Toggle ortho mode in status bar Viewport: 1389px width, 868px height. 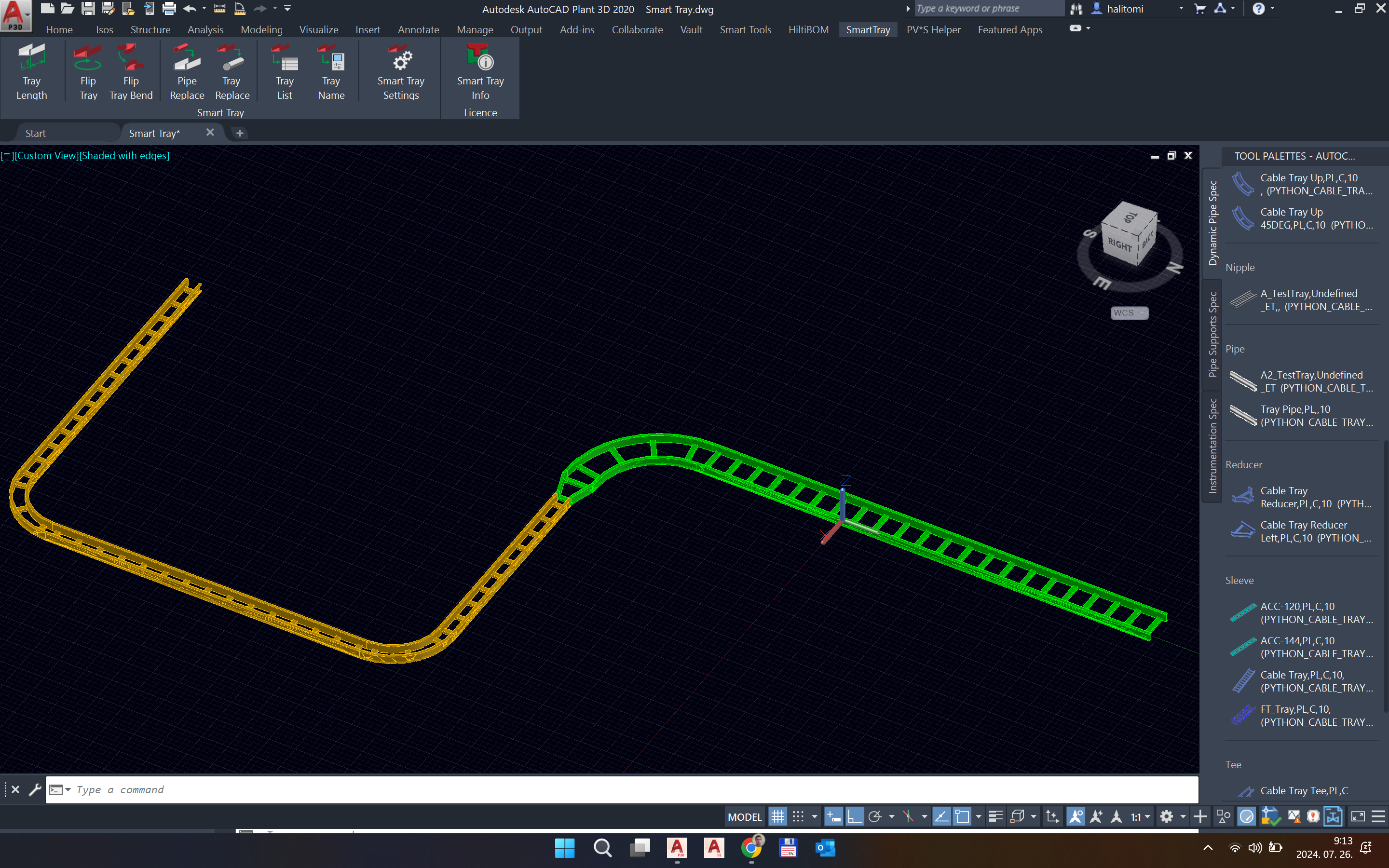click(854, 816)
